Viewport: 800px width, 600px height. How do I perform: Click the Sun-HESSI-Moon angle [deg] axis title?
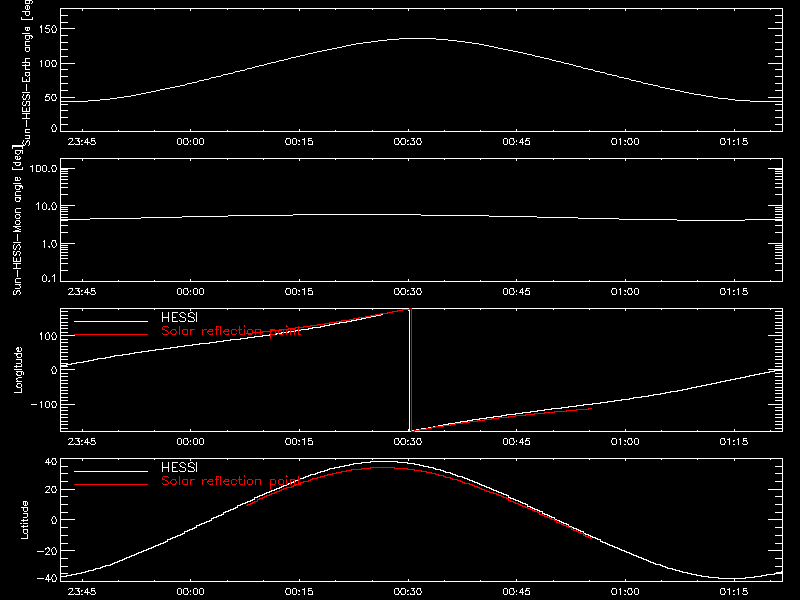[x=17, y=220]
